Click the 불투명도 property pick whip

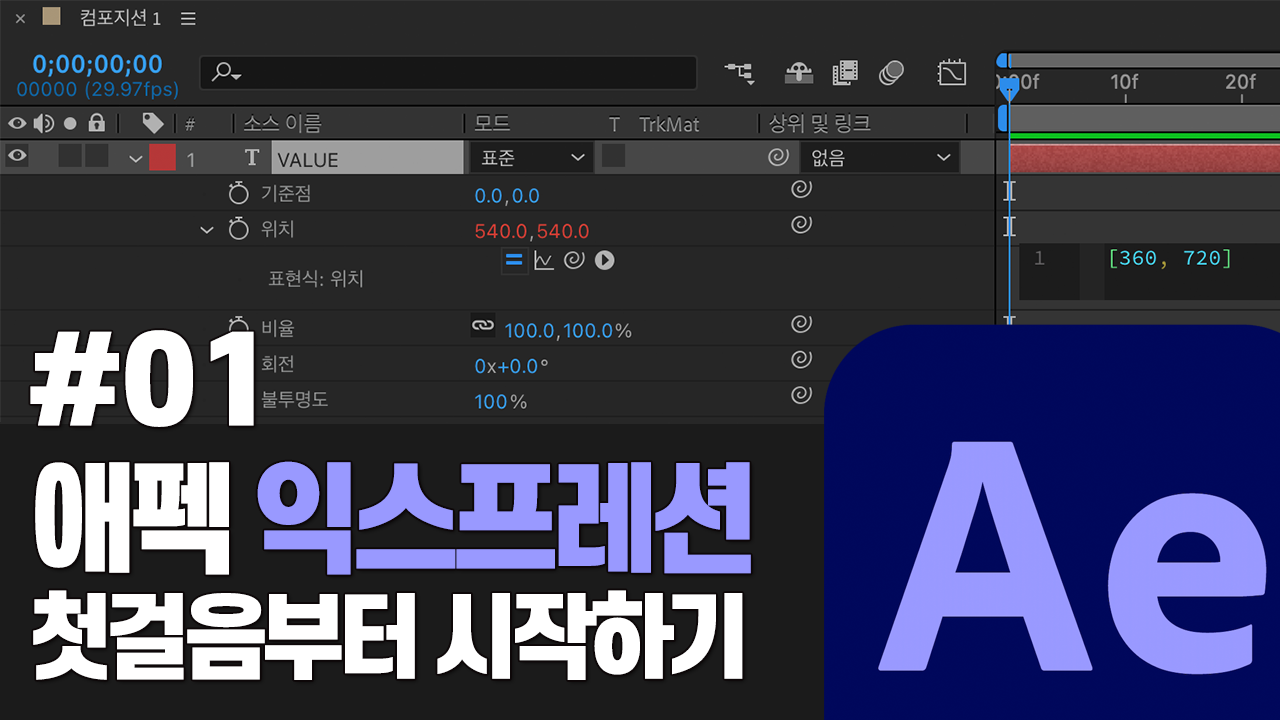click(801, 395)
